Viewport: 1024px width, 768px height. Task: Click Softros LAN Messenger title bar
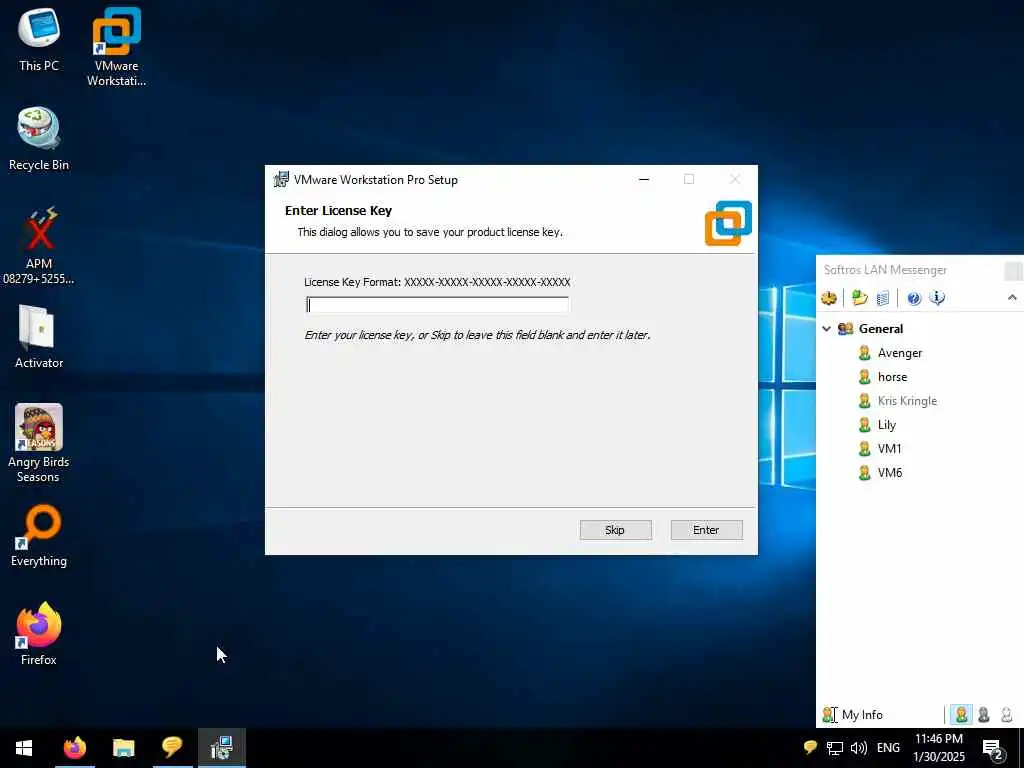(x=908, y=270)
